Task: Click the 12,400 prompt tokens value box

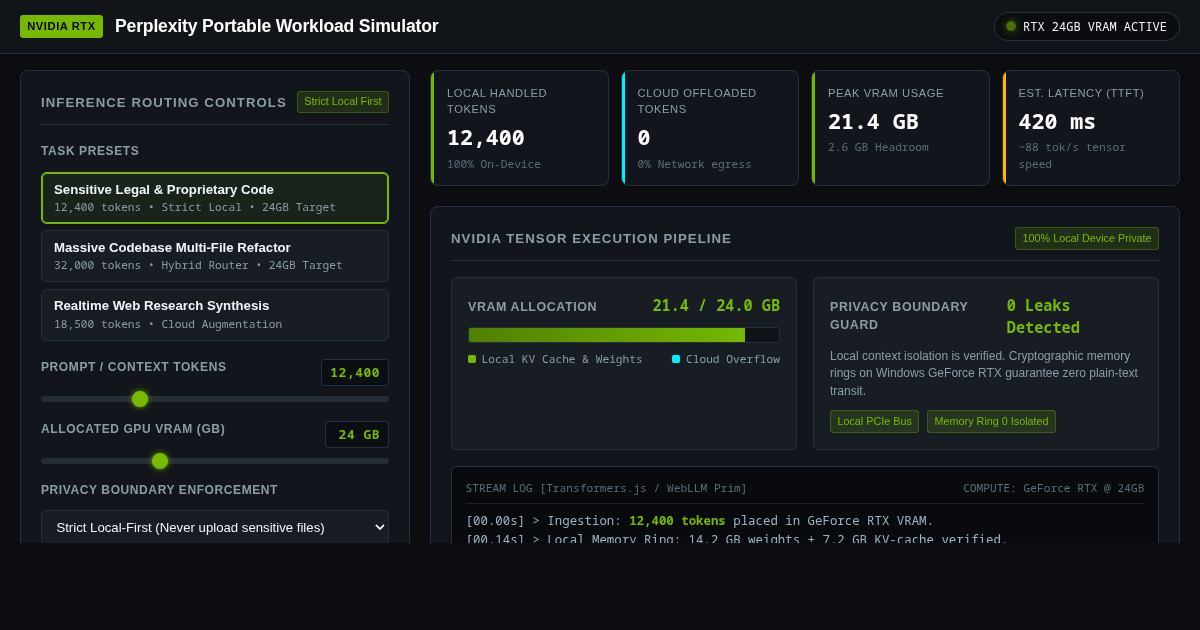Action: [355, 373]
